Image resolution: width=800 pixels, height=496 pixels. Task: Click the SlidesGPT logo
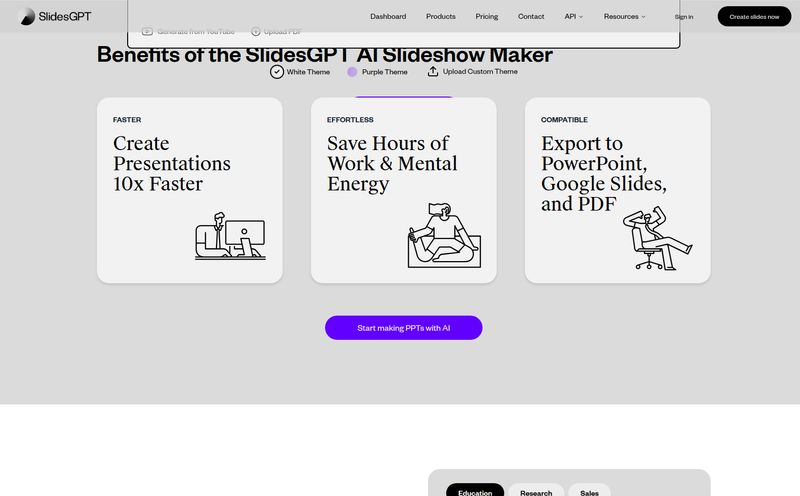55,16
